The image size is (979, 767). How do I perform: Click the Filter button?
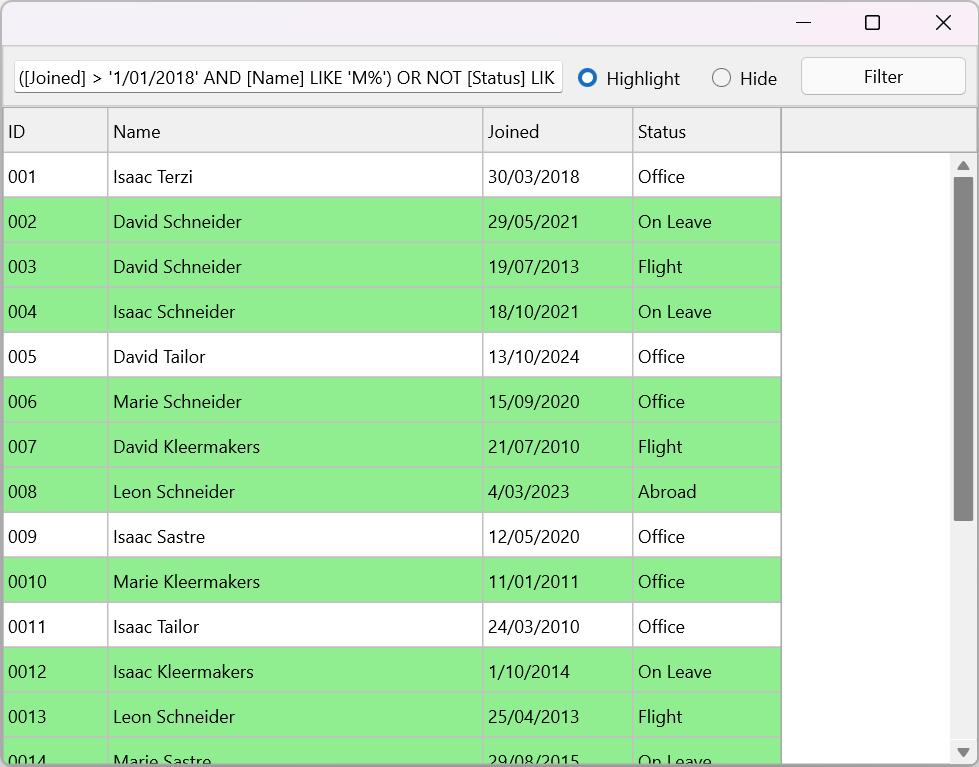pyautogui.click(x=883, y=76)
